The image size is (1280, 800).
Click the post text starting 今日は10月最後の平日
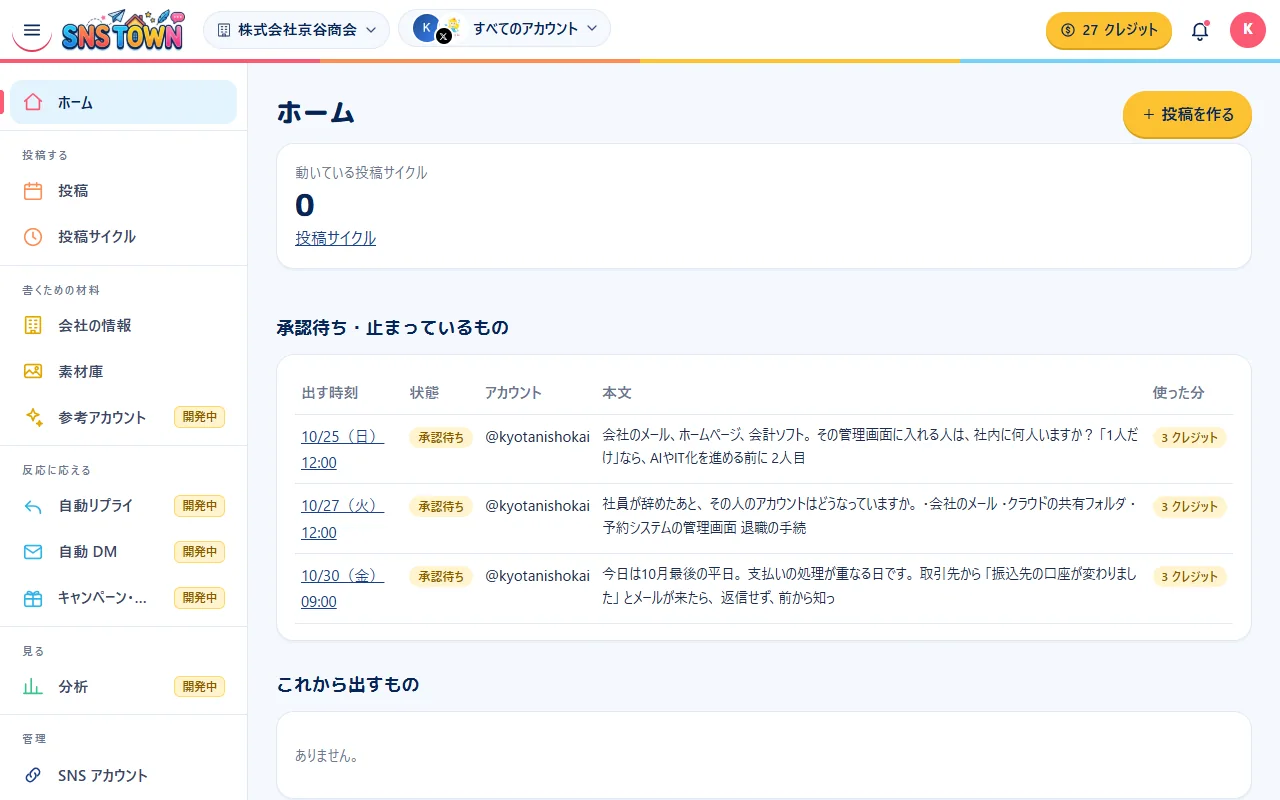point(870,586)
